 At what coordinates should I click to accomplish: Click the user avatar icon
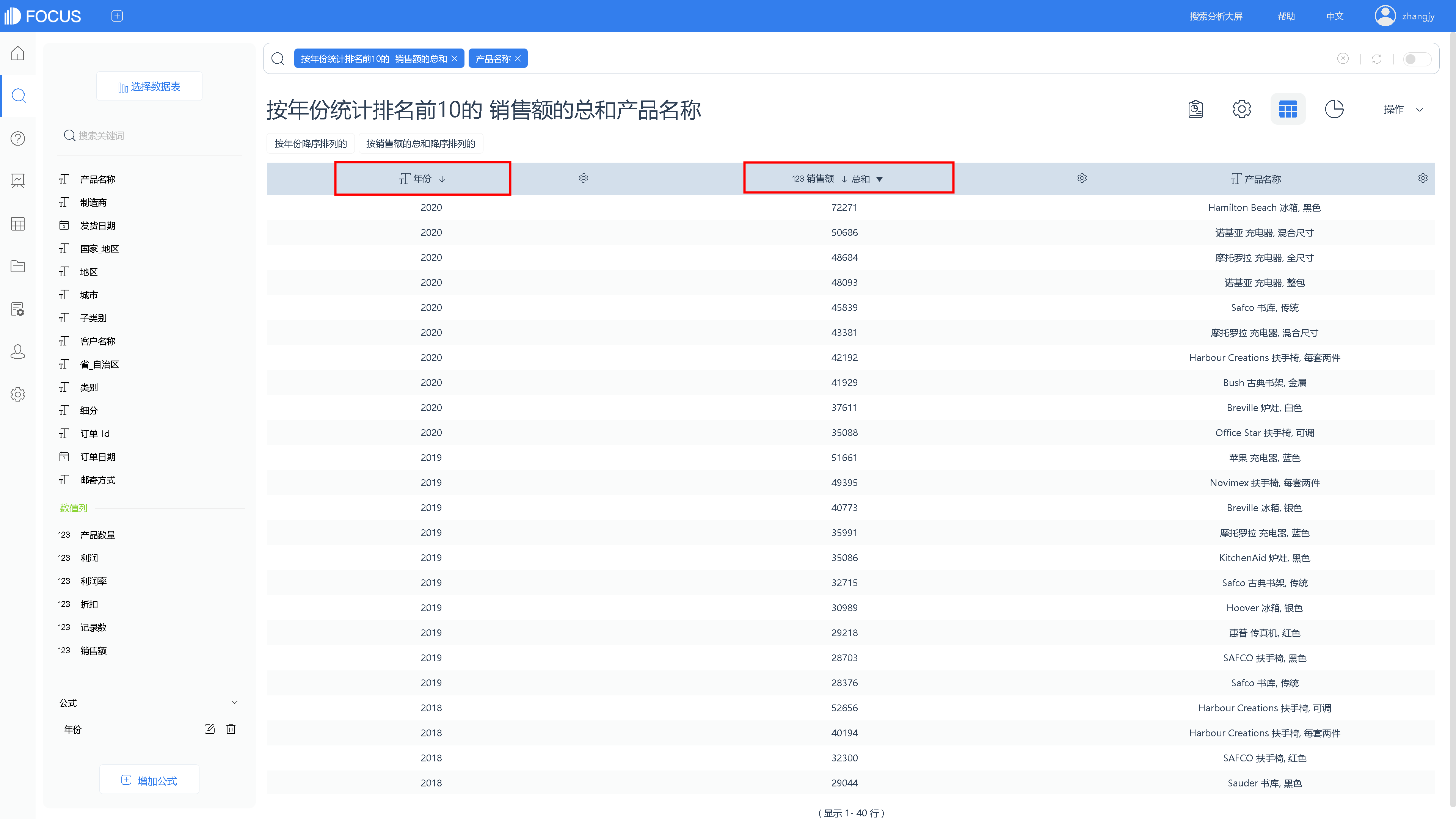tap(1385, 16)
